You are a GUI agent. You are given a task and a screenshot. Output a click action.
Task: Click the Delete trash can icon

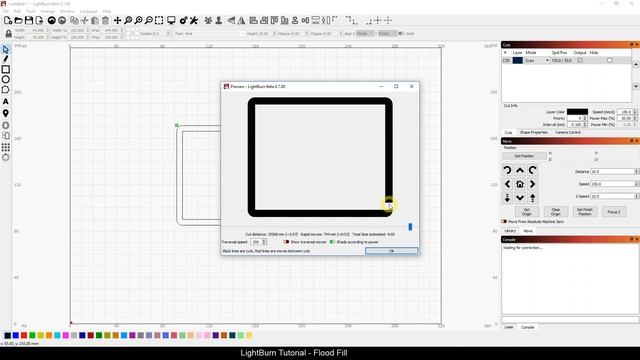(x=105, y=20)
